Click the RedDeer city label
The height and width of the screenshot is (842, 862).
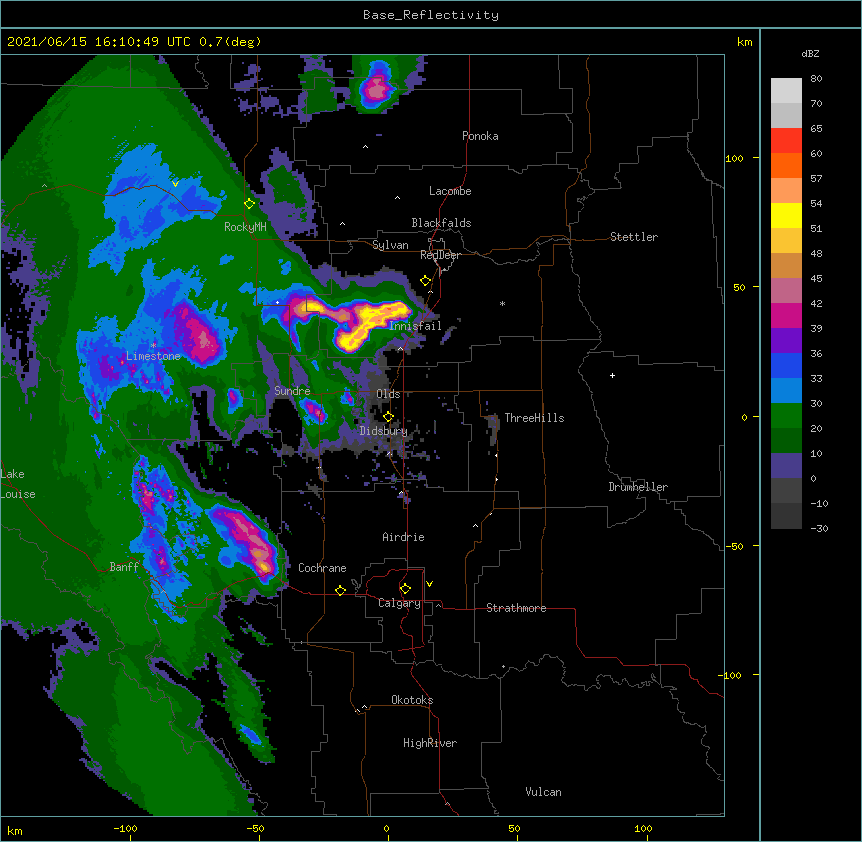(x=440, y=255)
